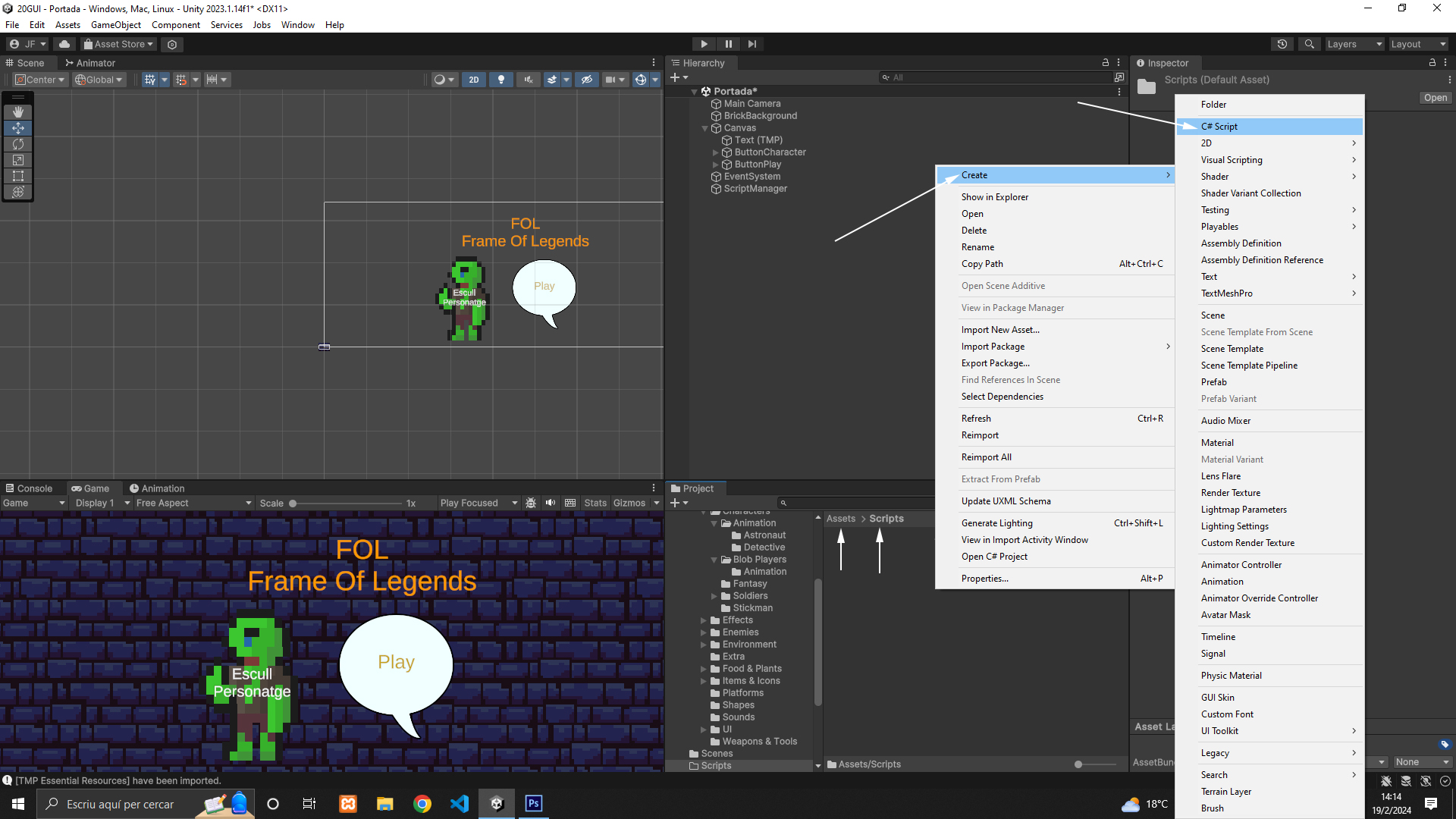The width and height of the screenshot is (1456, 819).
Task: Switch to the Animator tab
Action: pyautogui.click(x=90, y=63)
